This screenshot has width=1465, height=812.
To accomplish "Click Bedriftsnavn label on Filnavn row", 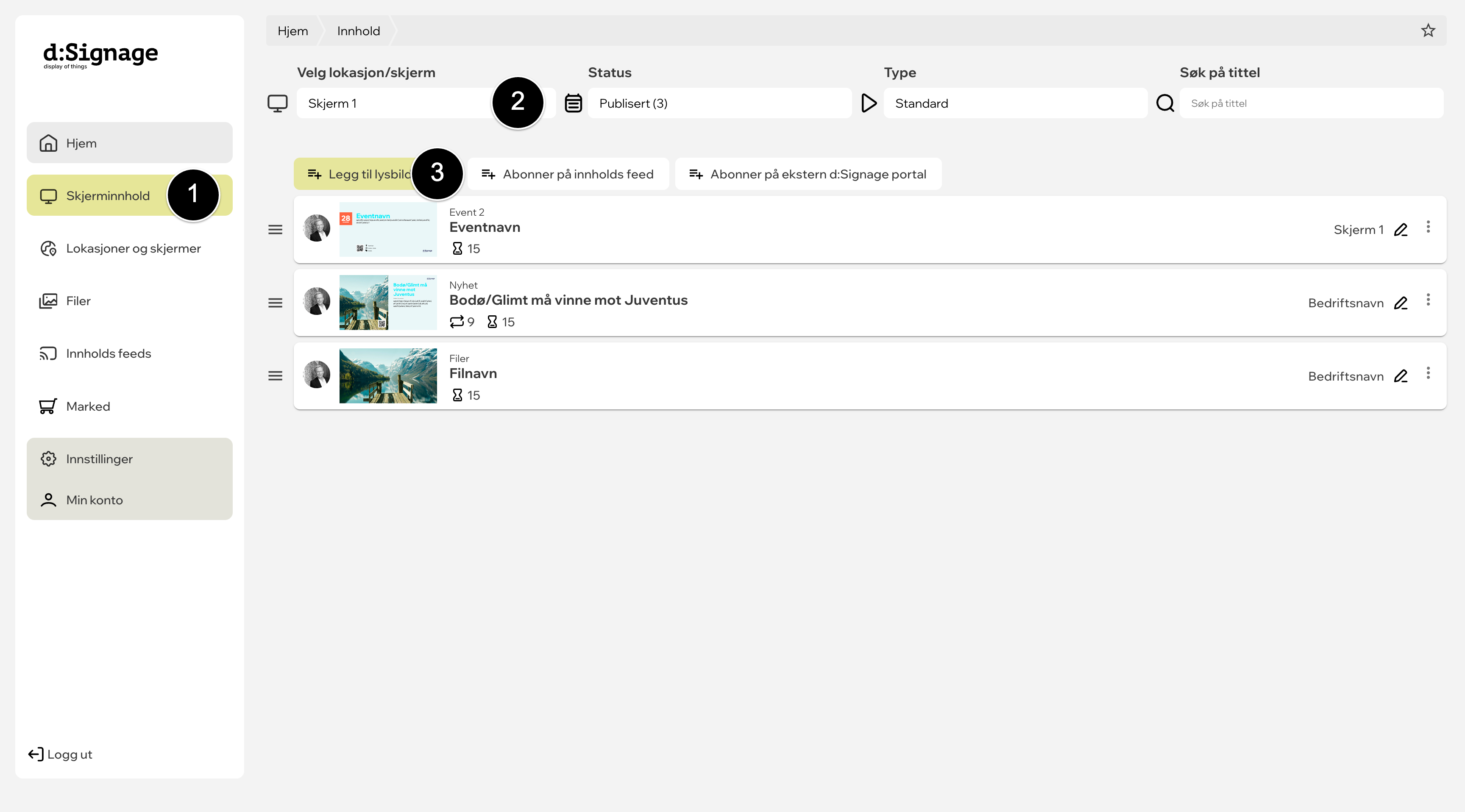I will click(x=1346, y=376).
